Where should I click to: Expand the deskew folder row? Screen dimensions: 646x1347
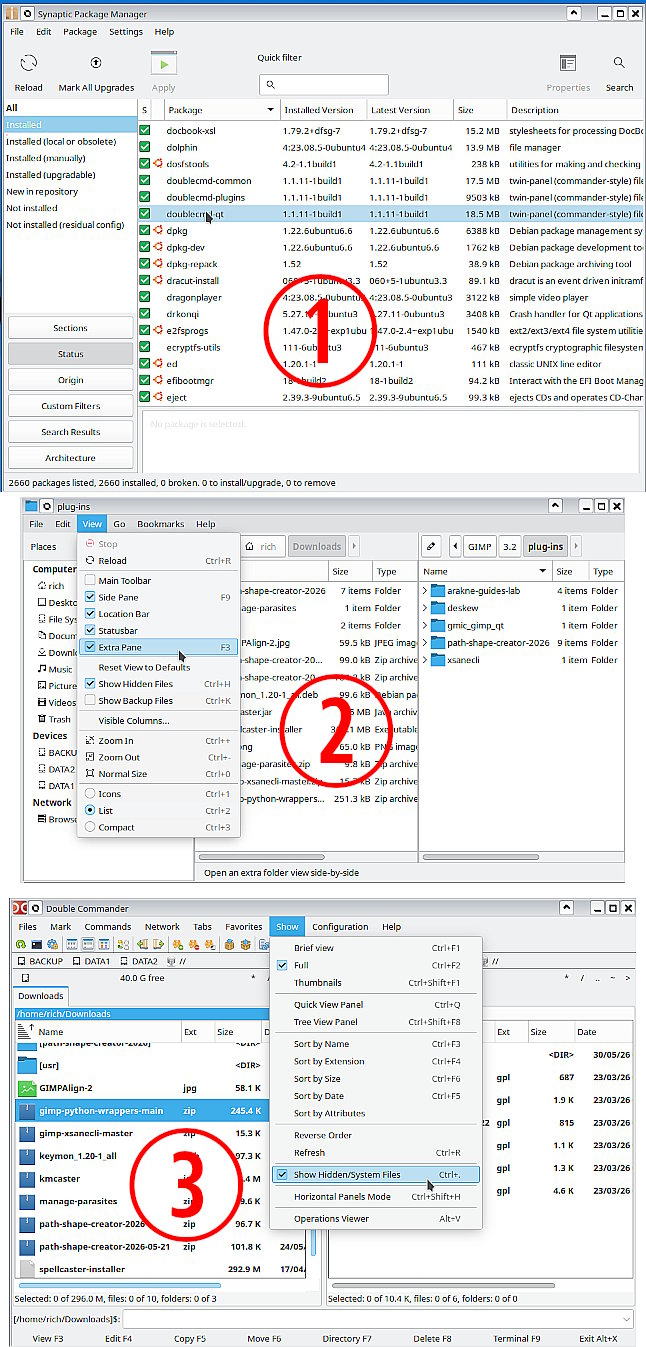tap(425, 608)
